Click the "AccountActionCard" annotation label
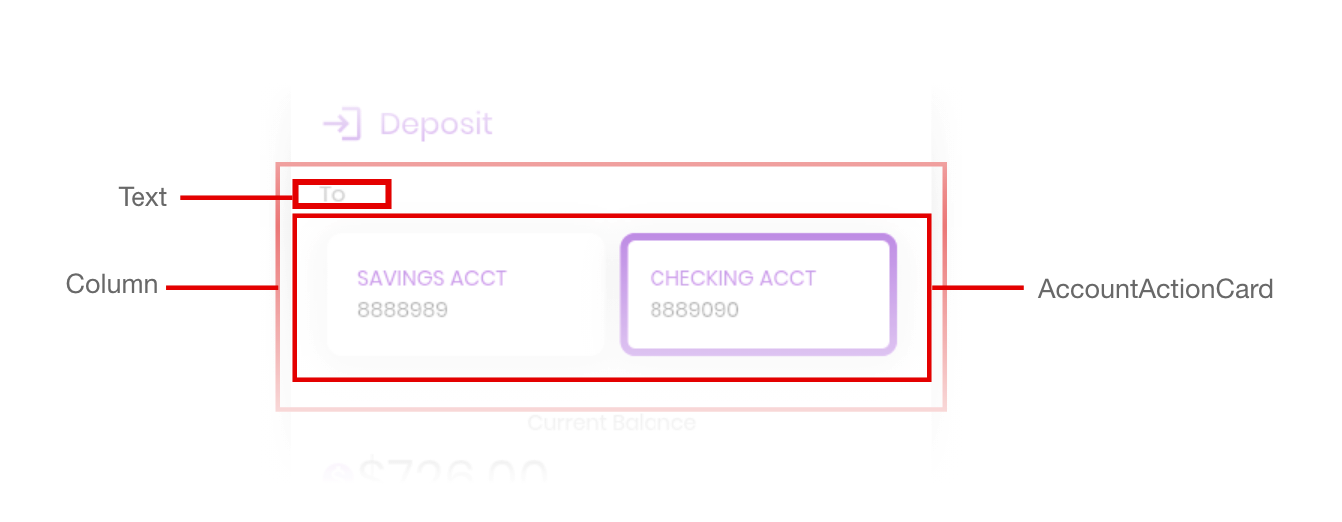The width and height of the screenshot is (1342, 522). (1155, 289)
